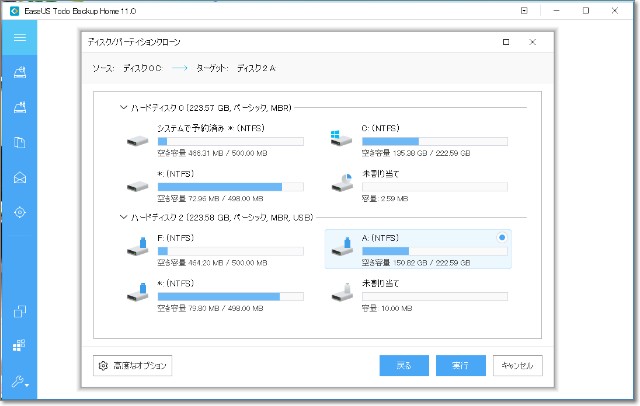This screenshot has width=640, height=406.
Task: Click the System Backup sidebar icon
Action: pyautogui.click(x=18, y=108)
